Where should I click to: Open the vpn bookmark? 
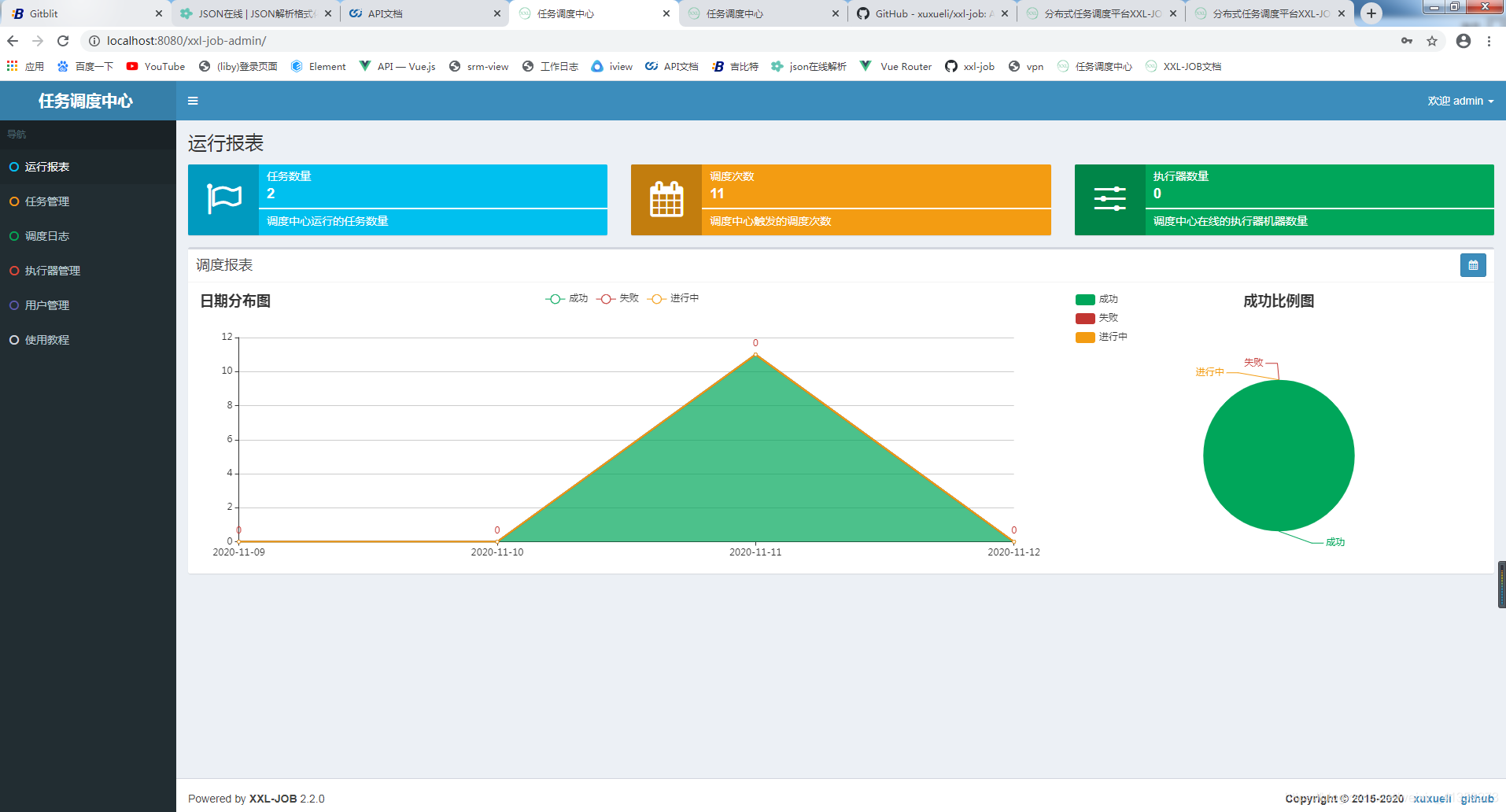click(1026, 67)
